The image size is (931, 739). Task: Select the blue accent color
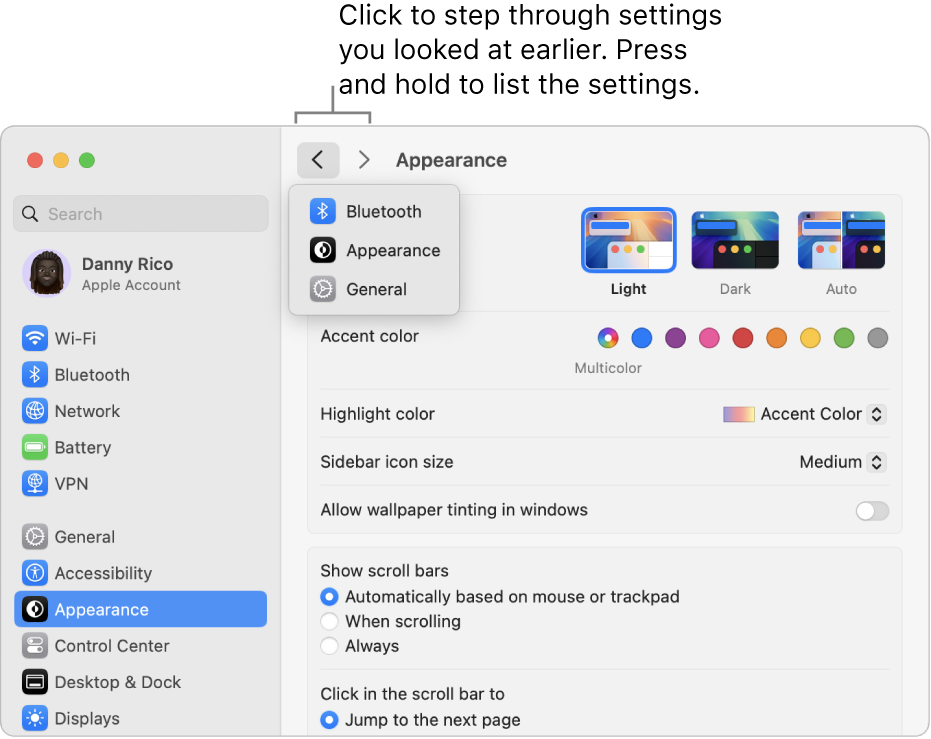pyautogui.click(x=642, y=338)
